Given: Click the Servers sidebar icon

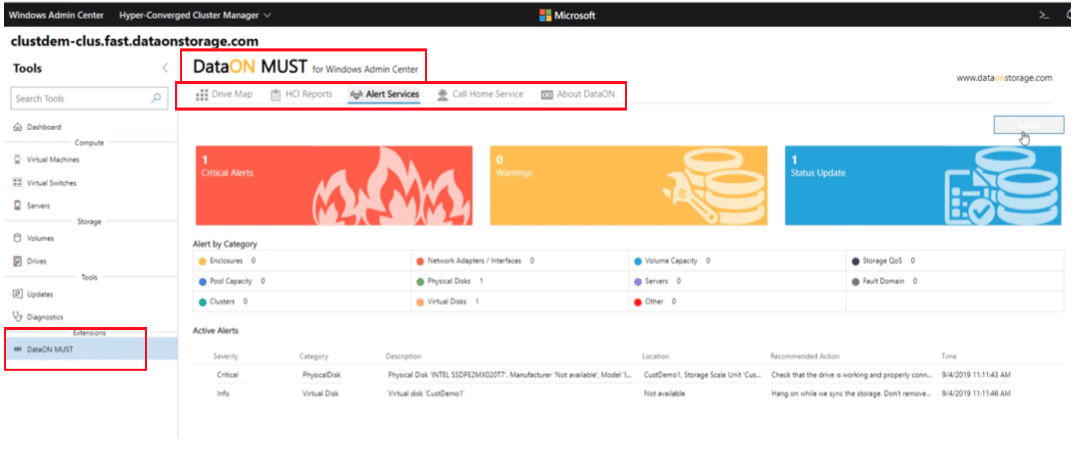Looking at the screenshot, I should pyautogui.click(x=18, y=206).
